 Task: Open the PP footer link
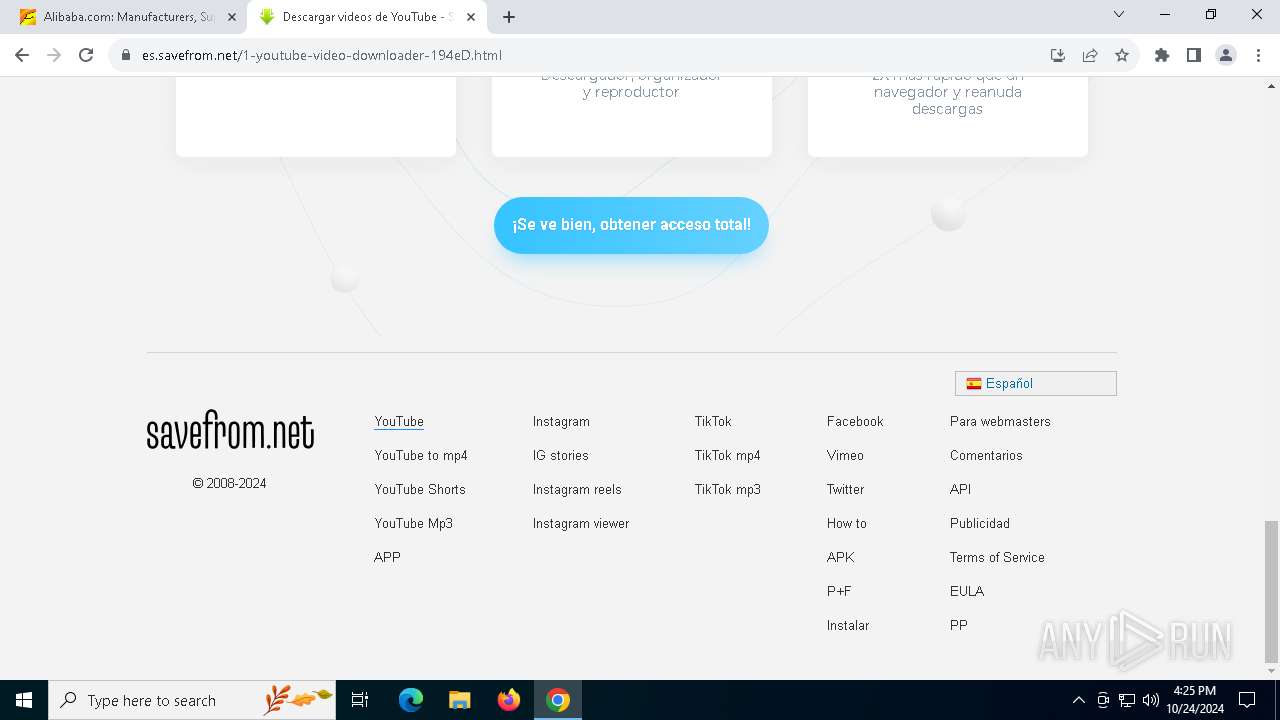[959, 626]
